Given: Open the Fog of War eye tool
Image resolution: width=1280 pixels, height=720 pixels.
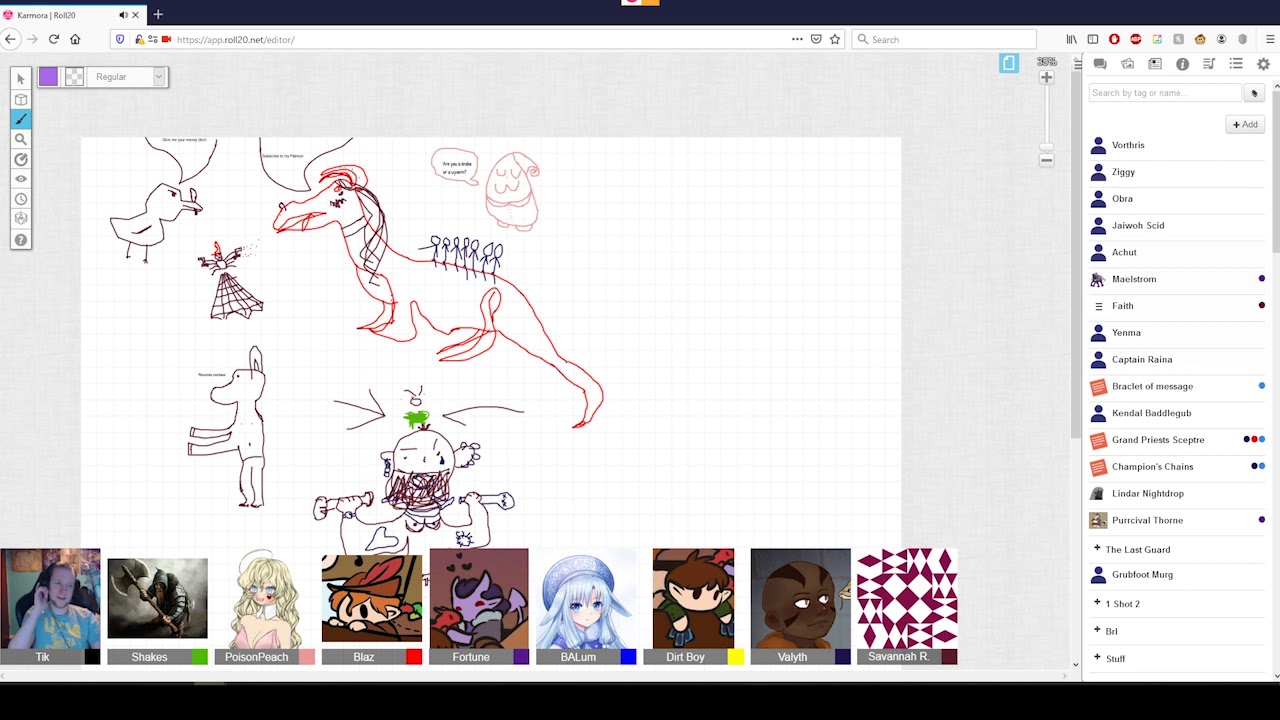Looking at the screenshot, I should coord(21,179).
